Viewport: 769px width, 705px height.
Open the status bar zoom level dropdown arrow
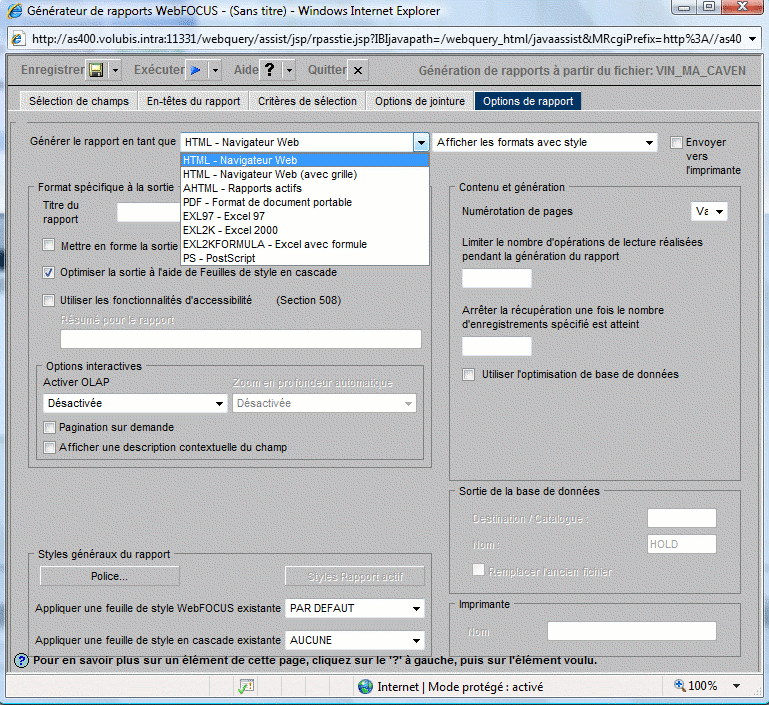tap(736, 686)
